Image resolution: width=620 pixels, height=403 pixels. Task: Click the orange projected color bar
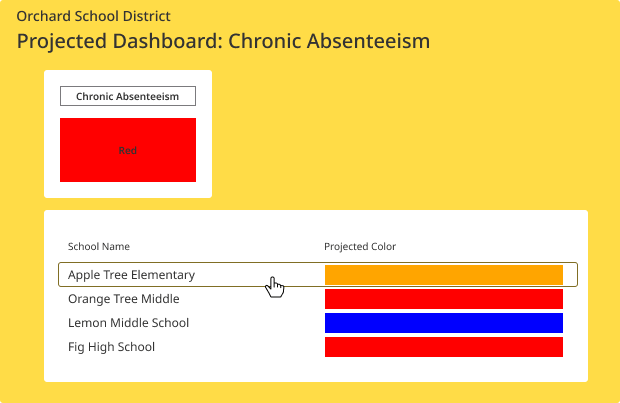pyautogui.click(x=444, y=275)
